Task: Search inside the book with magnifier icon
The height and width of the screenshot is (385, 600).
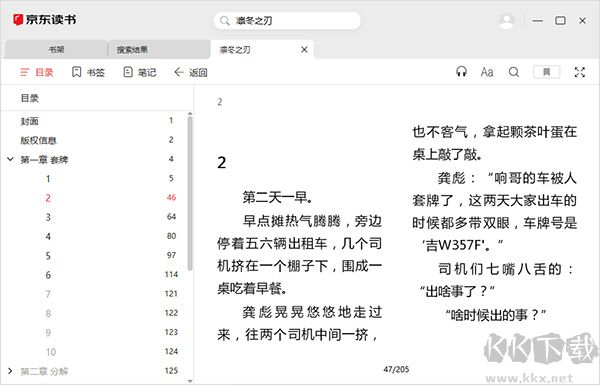Action: (x=514, y=72)
